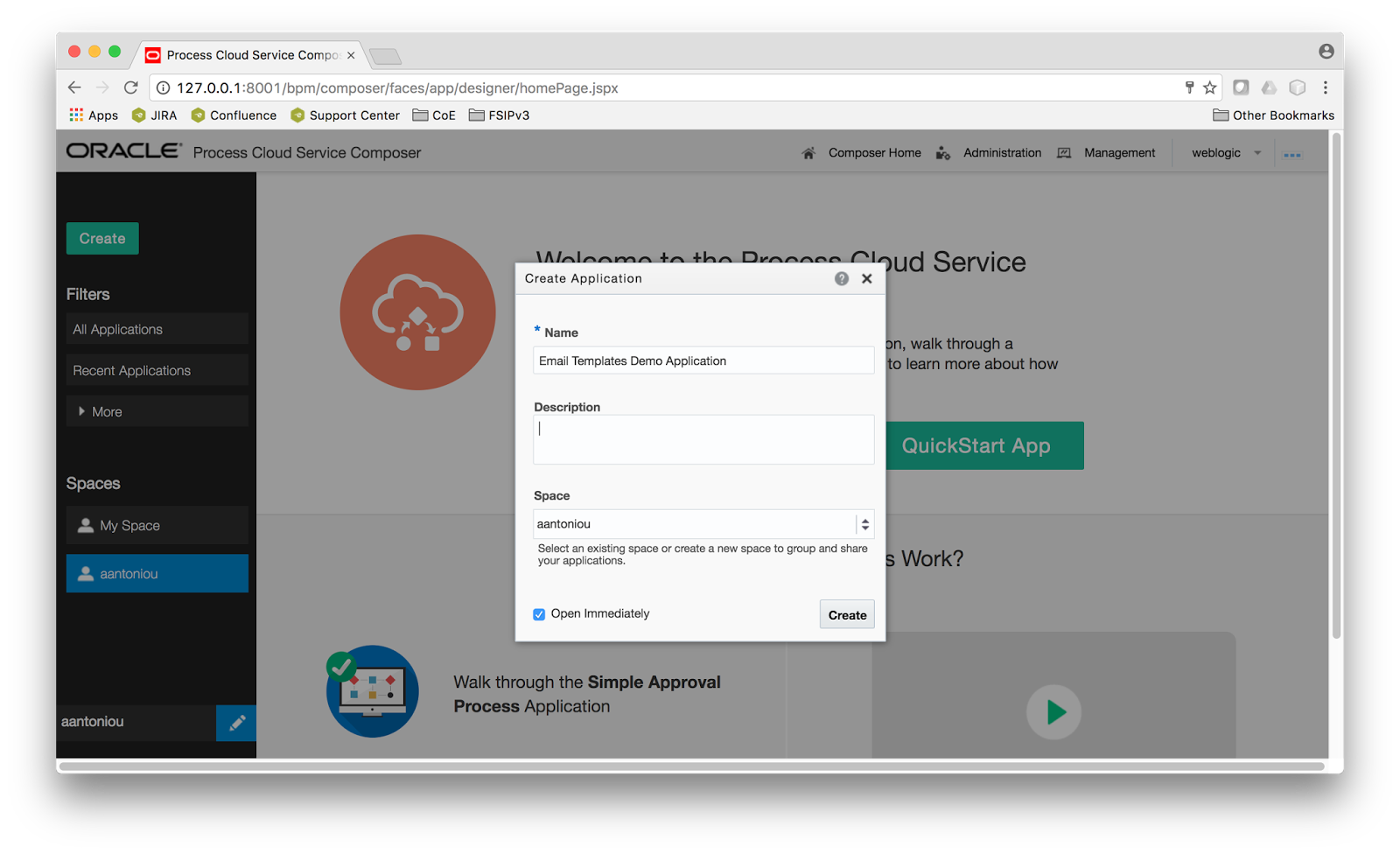Open the Create Application help question mark icon
Screen dimensions: 1400x854
point(841,278)
